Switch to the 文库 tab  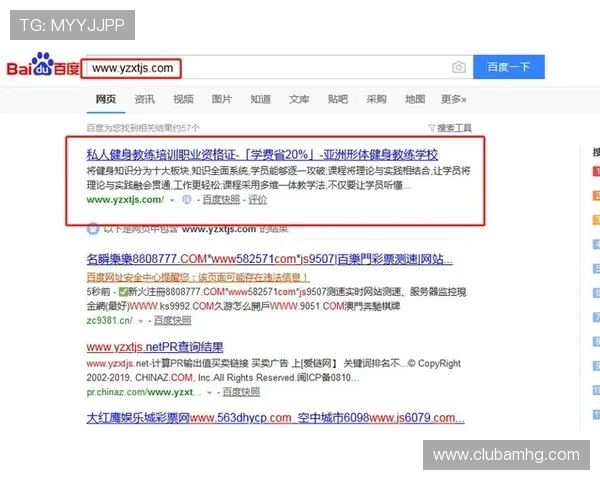coord(299,100)
